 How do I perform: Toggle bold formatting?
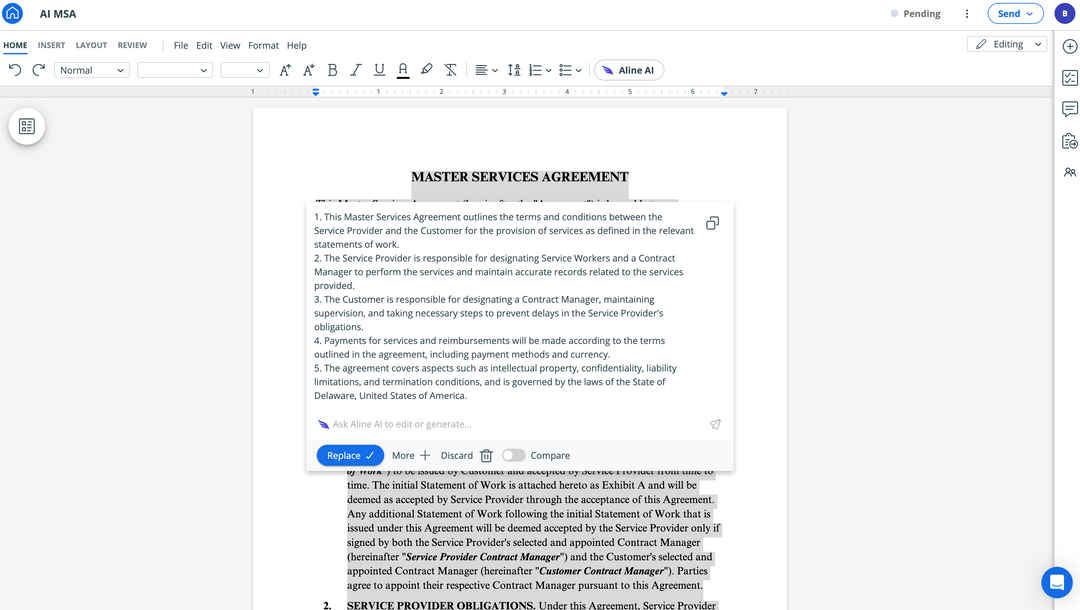point(332,70)
